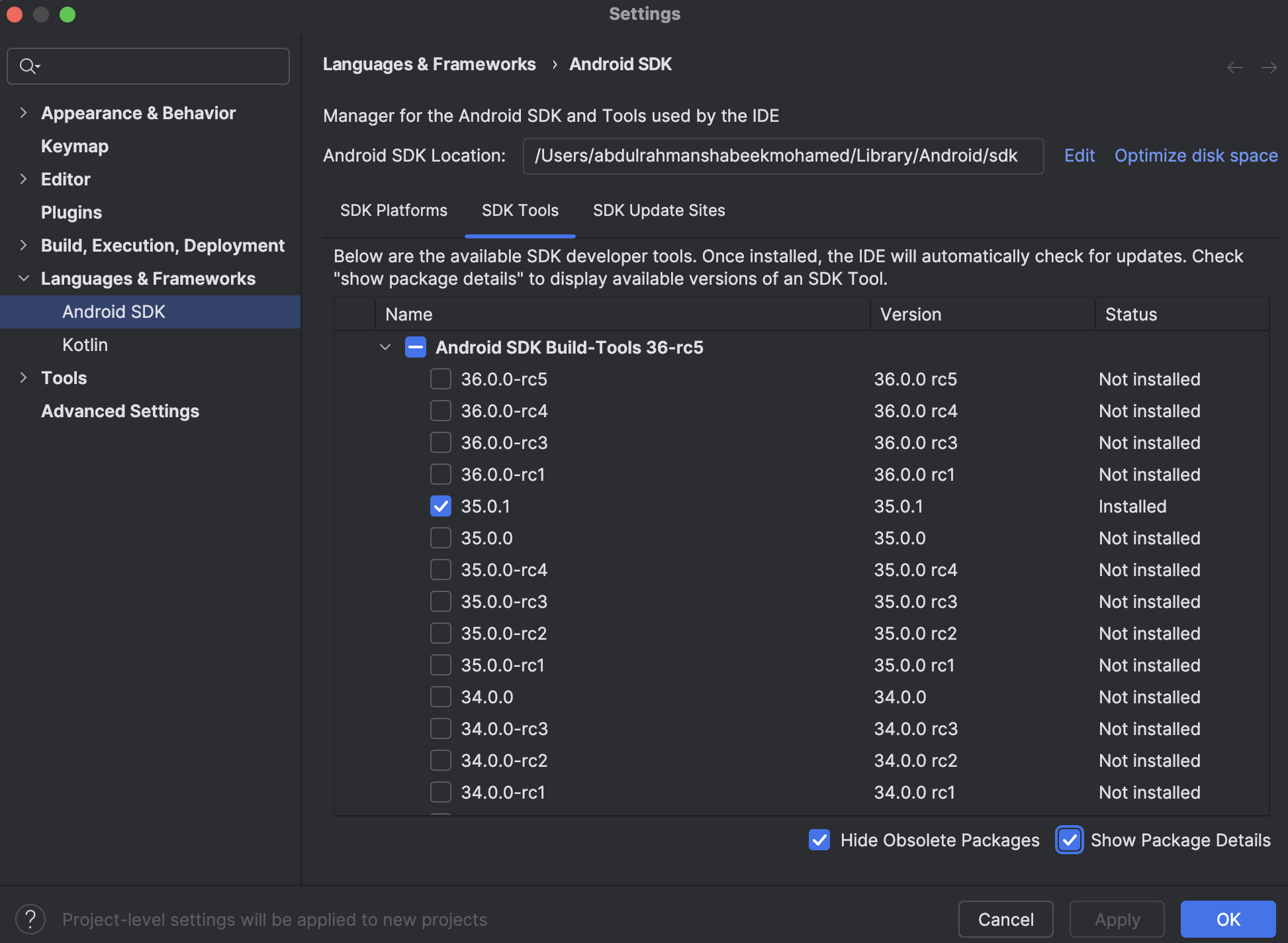Check the 34.0.0-rc3 package checkbox
1288x943 pixels.
pos(441,728)
